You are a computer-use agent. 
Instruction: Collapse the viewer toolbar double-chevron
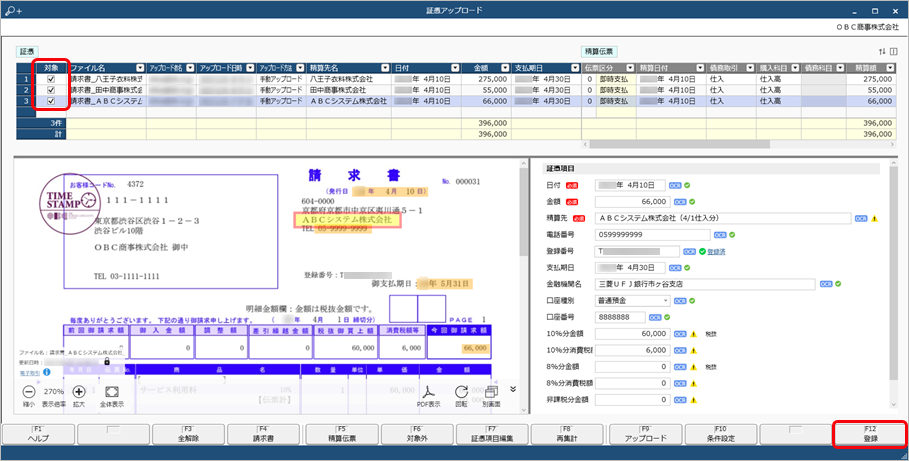512,389
